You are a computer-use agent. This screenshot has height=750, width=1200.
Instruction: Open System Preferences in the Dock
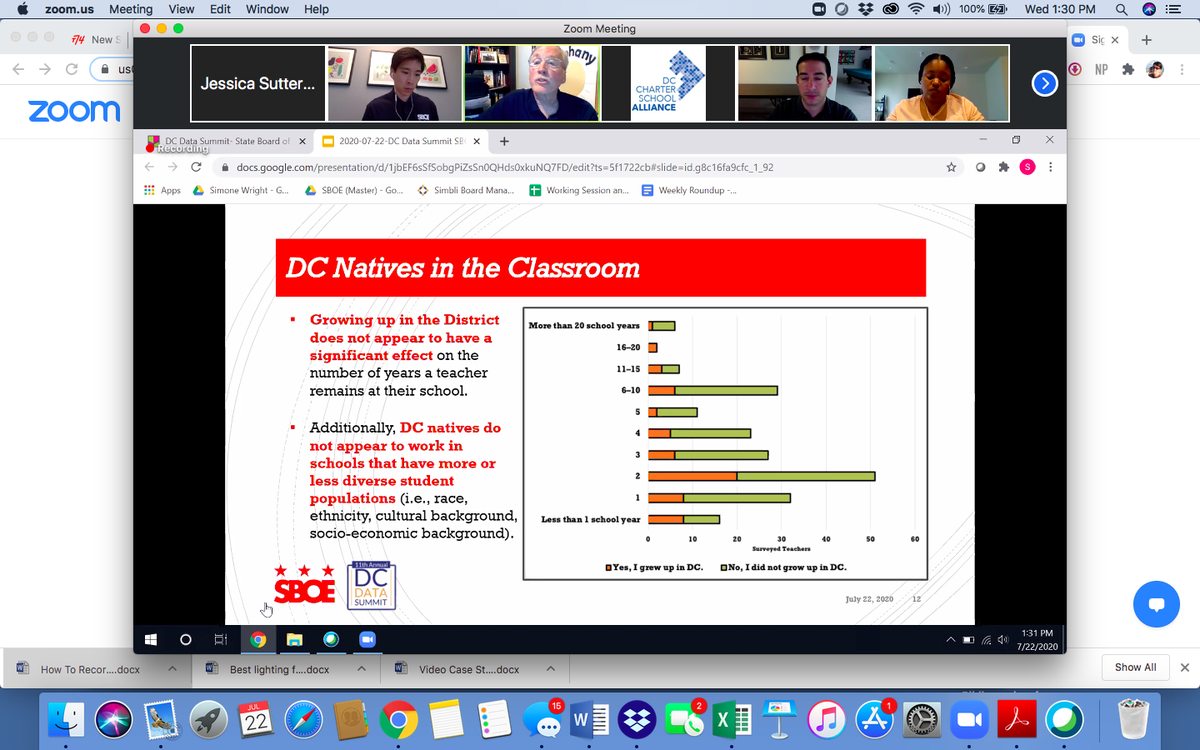pos(921,719)
